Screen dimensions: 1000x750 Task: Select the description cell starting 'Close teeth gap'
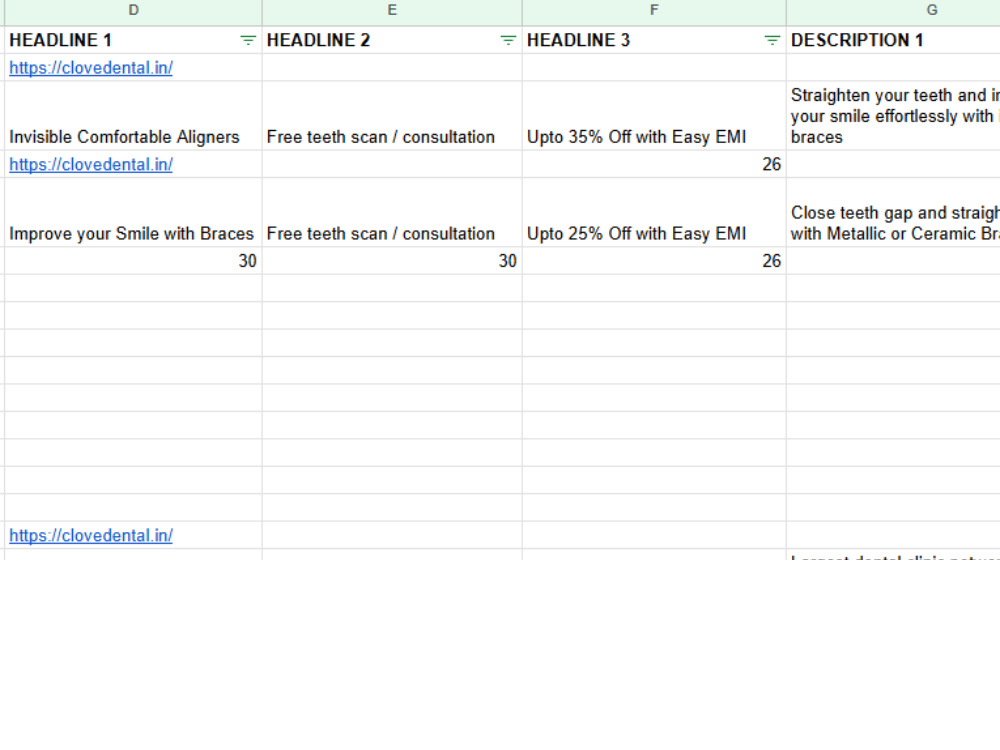(893, 212)
